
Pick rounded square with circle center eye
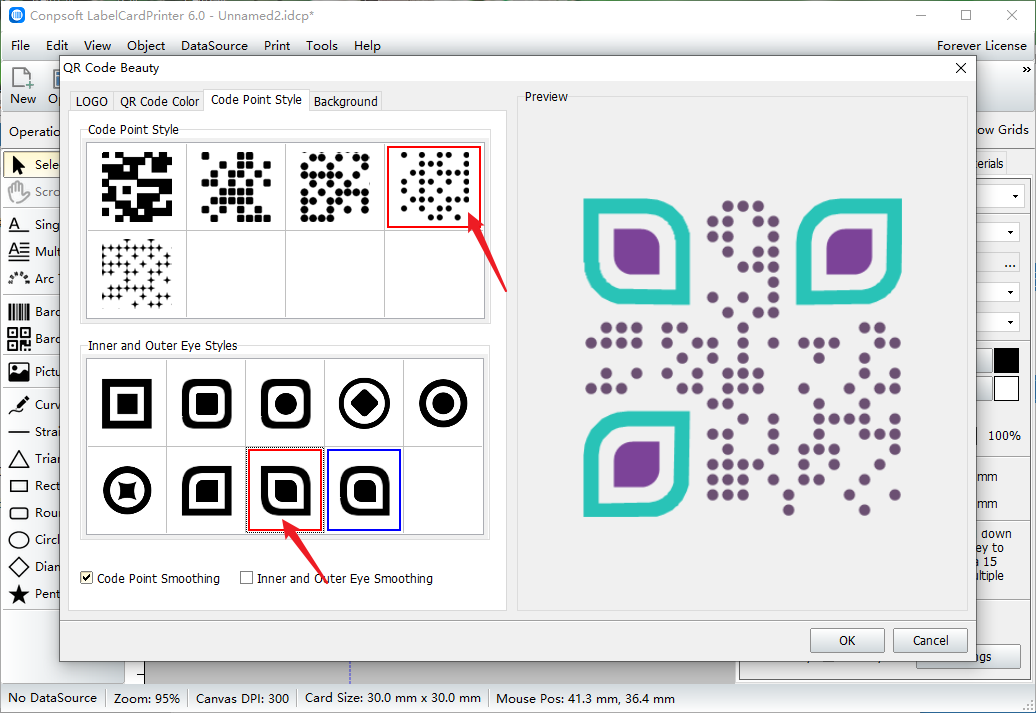[285, 403]
